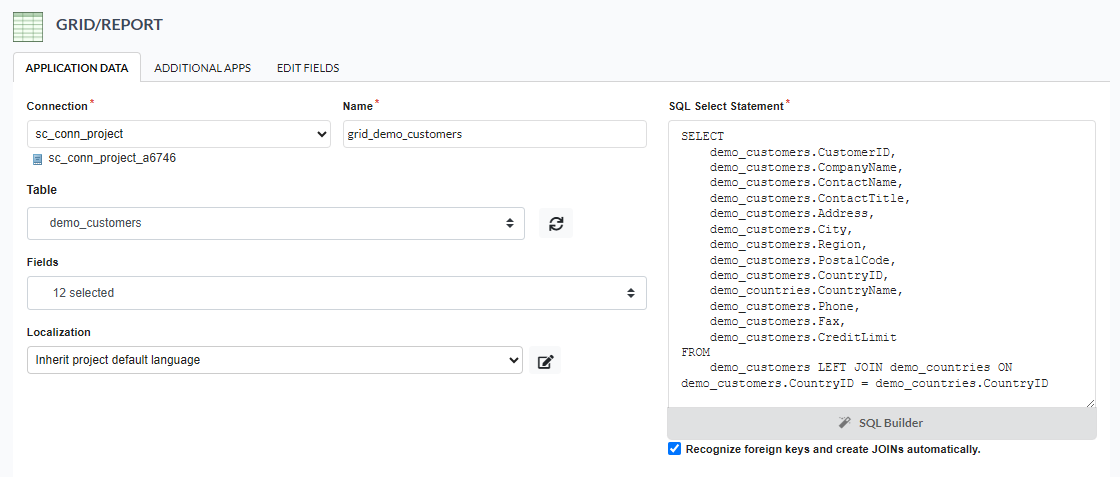This screenshot has height=477, width=1120.
Task: Click the sc_conn_project_a6746 connection text
Action: (x=112, y=159)
